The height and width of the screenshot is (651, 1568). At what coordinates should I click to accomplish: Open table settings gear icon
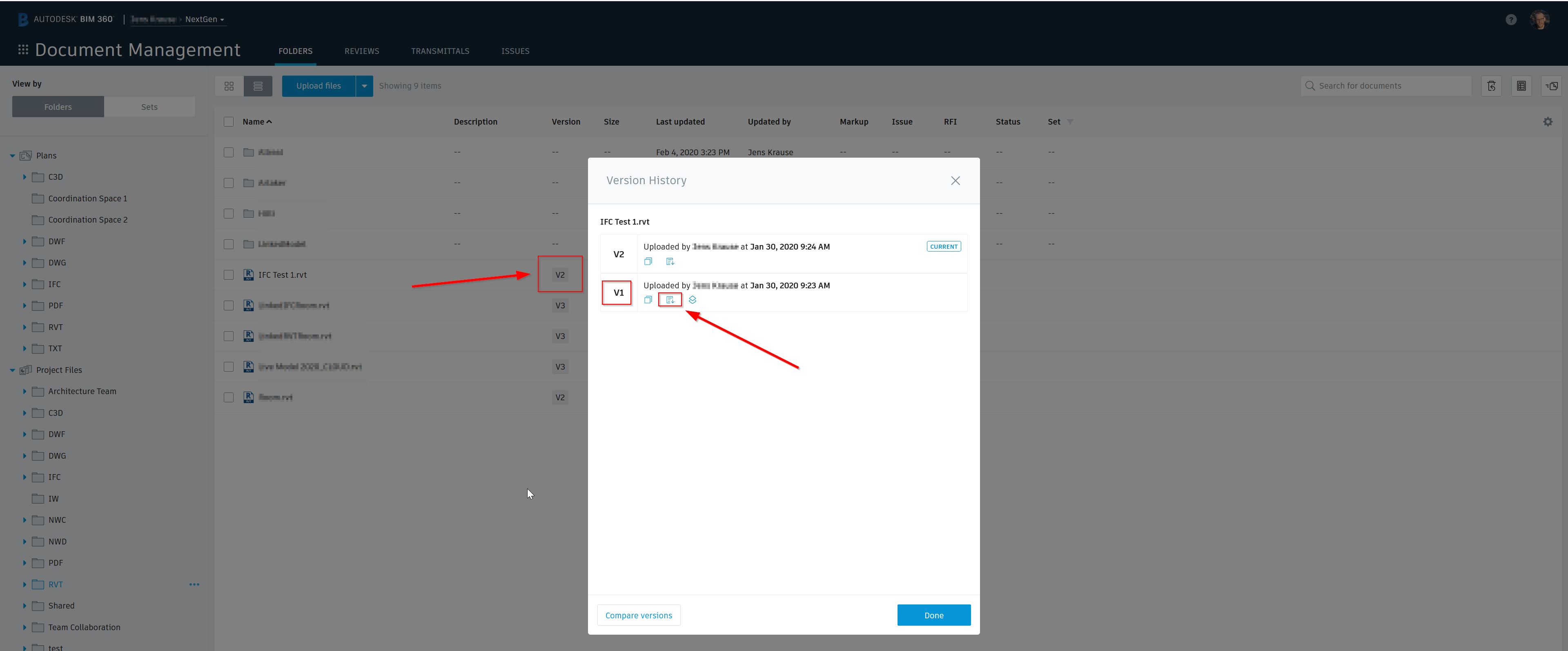pos(1547,122)
